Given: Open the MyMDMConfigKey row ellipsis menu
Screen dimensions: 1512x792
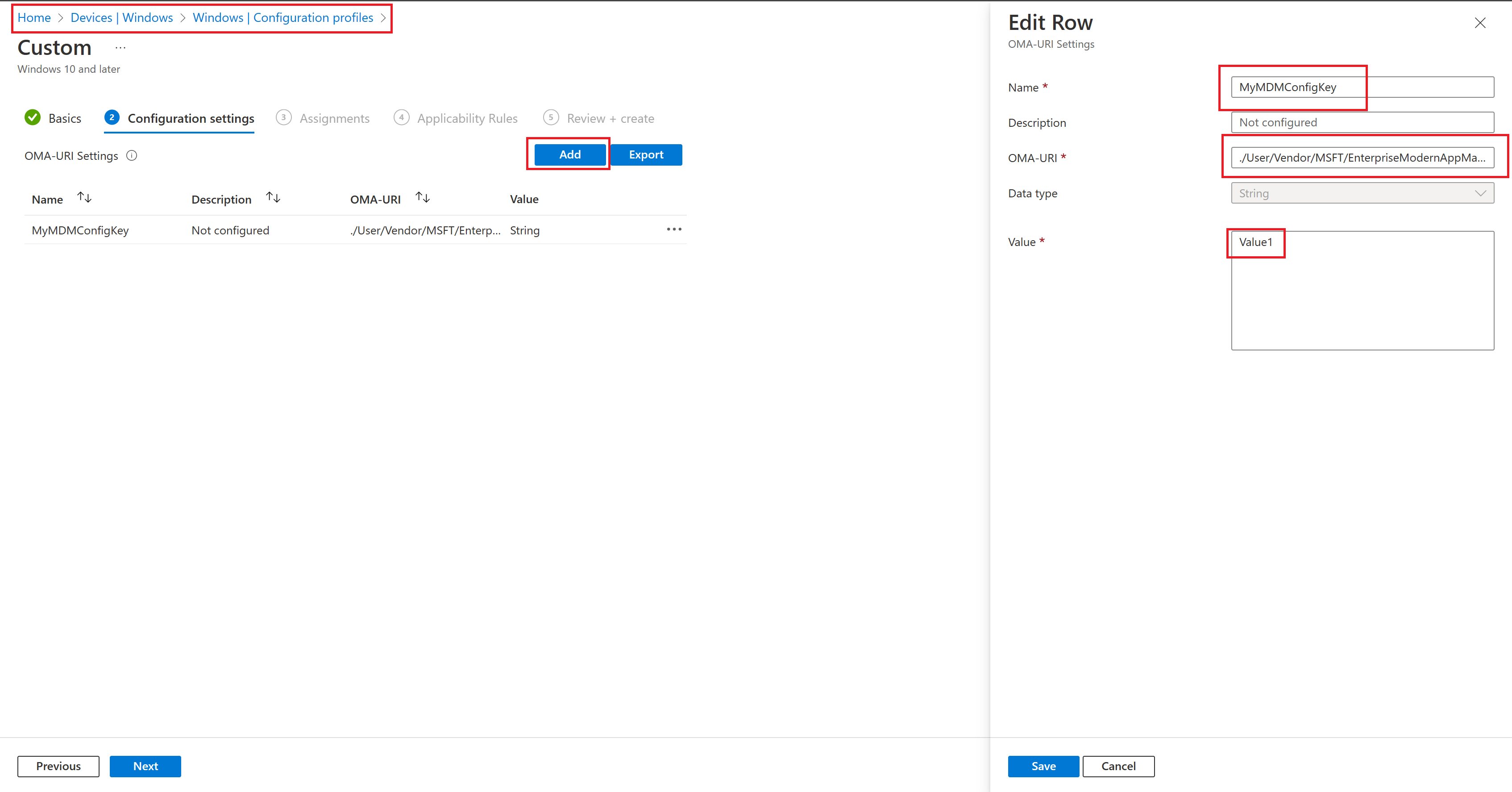Looking at the screenshot, I should click(x=674, y=229).
